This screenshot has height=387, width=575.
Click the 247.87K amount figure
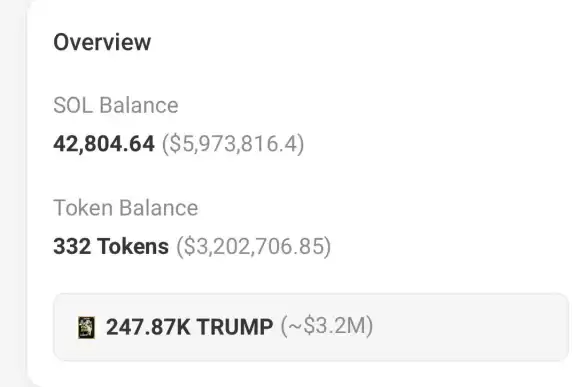tap(148, 327)
